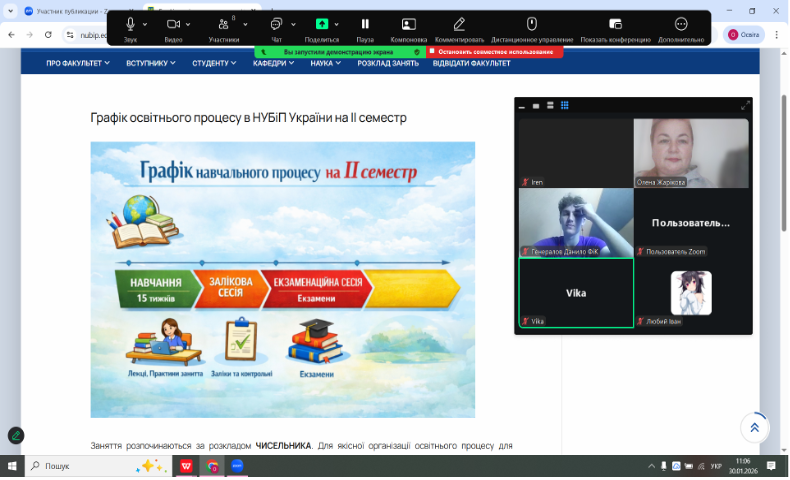Click the semester schedule infographic image
The width and height of the screenshot is (790, 480).
(x=283, y=280)
